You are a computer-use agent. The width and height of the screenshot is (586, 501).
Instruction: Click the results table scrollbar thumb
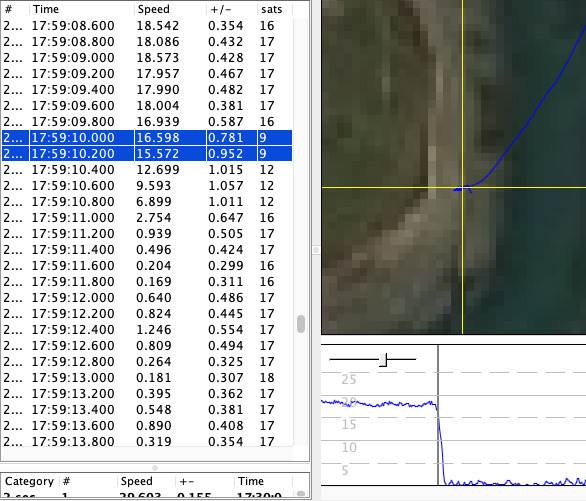301,494
